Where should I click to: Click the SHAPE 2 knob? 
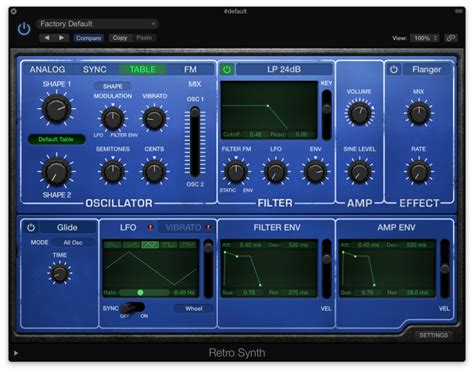point(56,172)
